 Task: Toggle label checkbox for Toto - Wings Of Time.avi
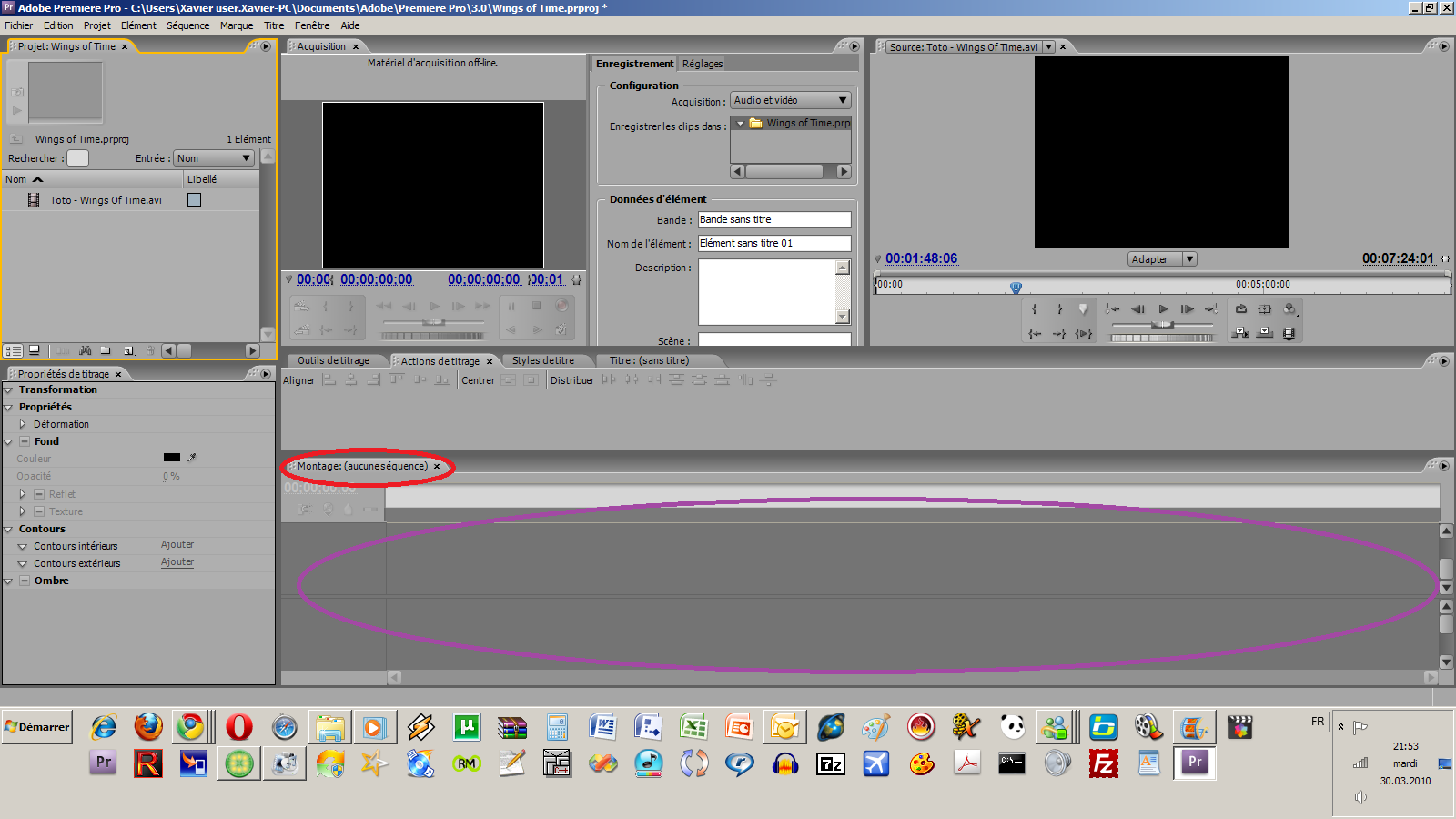click(x=194, y=200)
